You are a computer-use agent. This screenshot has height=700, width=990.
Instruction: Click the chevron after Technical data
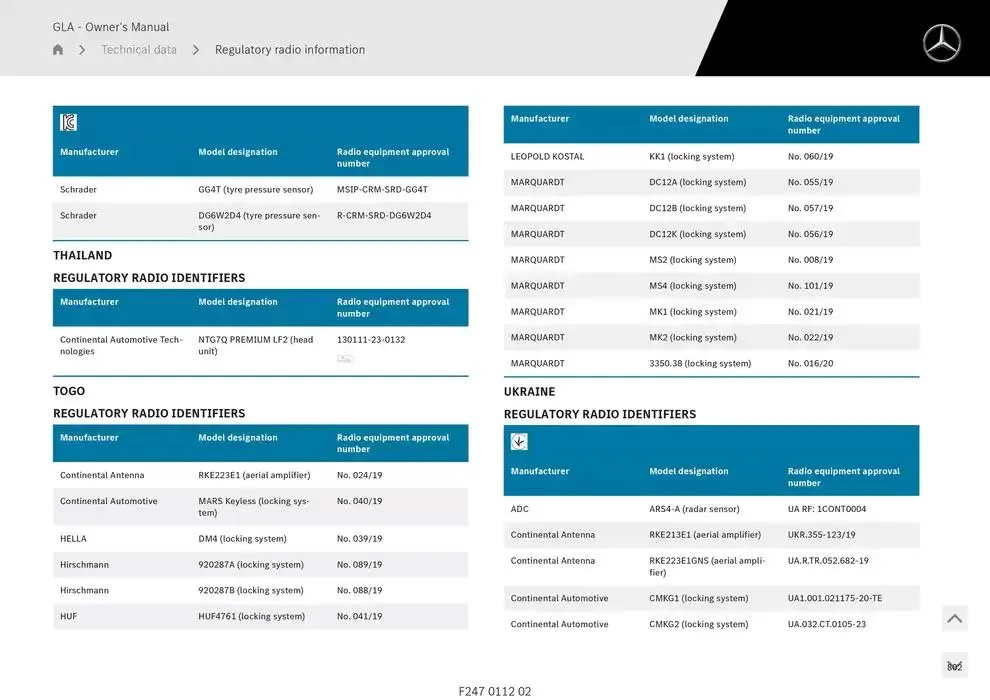coord(196,50)
